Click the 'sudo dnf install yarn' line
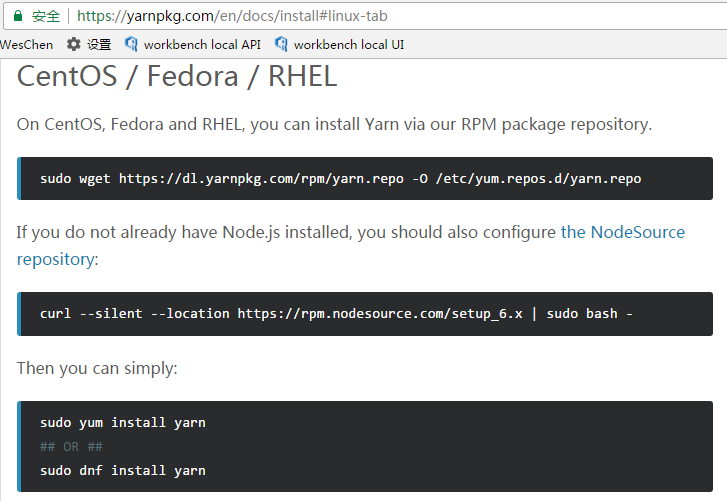Image resolution: width=727 pixels, height=501 pixels. [123, 470]
